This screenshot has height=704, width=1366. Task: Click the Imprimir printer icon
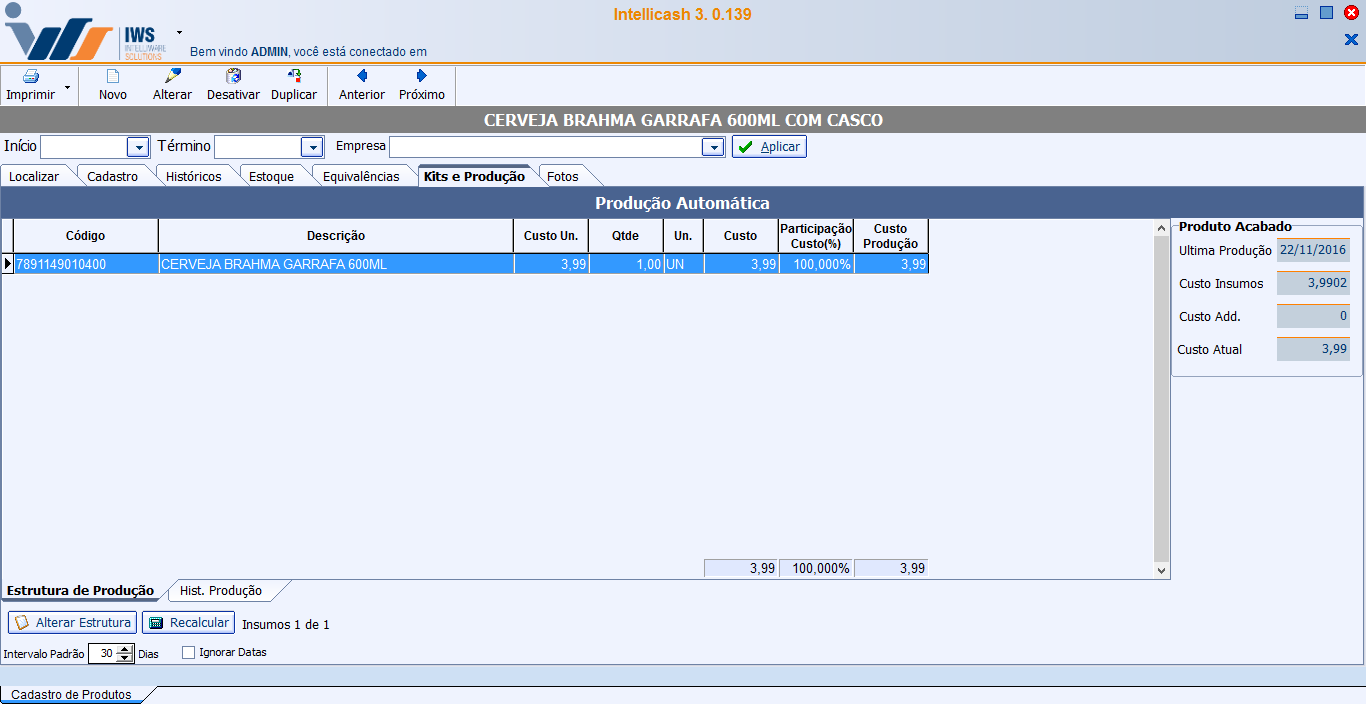coord(30,76)
